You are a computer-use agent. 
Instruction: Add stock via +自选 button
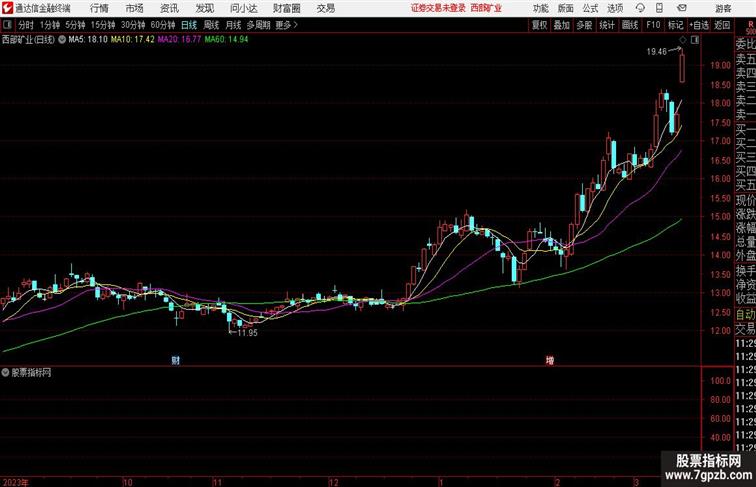point(699,25)
